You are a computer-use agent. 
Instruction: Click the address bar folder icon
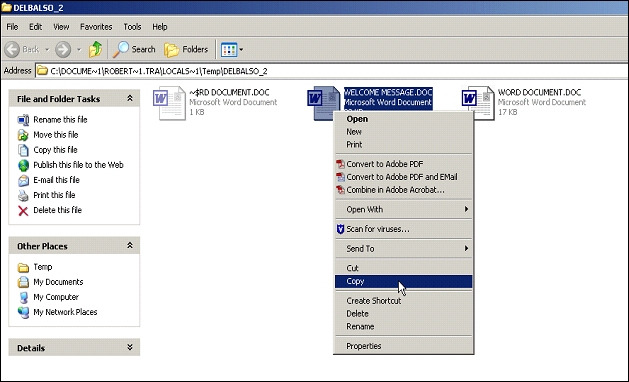(x=42, y=71)
